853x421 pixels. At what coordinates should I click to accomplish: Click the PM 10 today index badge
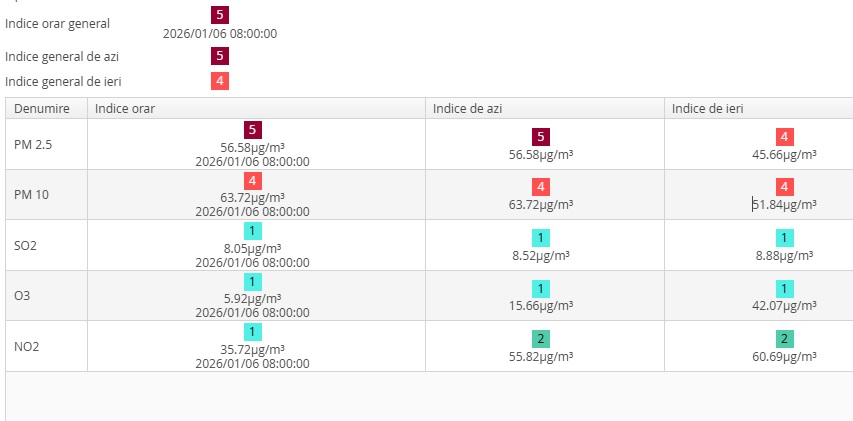(541, 187)
